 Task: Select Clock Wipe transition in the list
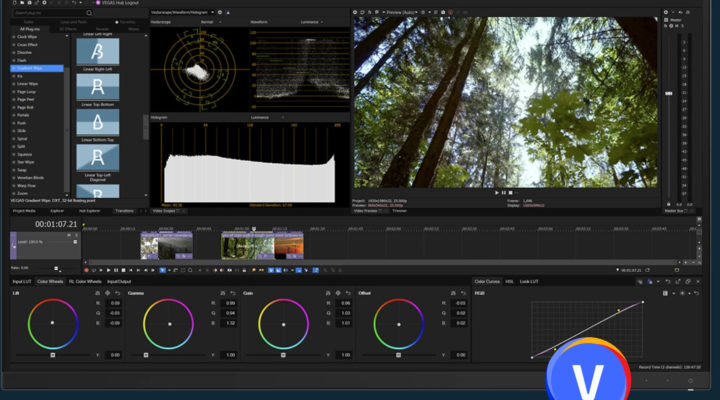tap(27, 37)
